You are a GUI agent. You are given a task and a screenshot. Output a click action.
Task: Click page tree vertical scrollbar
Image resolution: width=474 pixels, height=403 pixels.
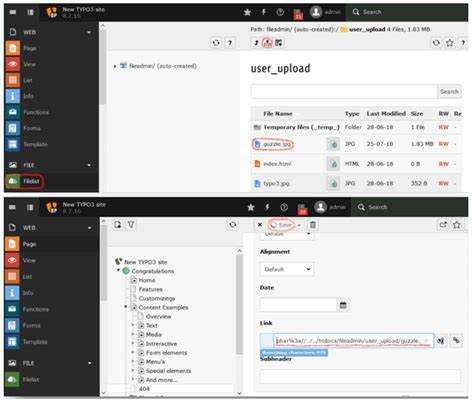[239, 305]
